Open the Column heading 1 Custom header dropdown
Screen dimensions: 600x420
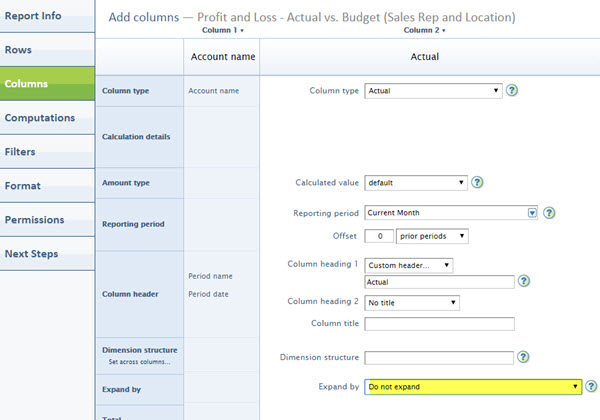[409, 266]
